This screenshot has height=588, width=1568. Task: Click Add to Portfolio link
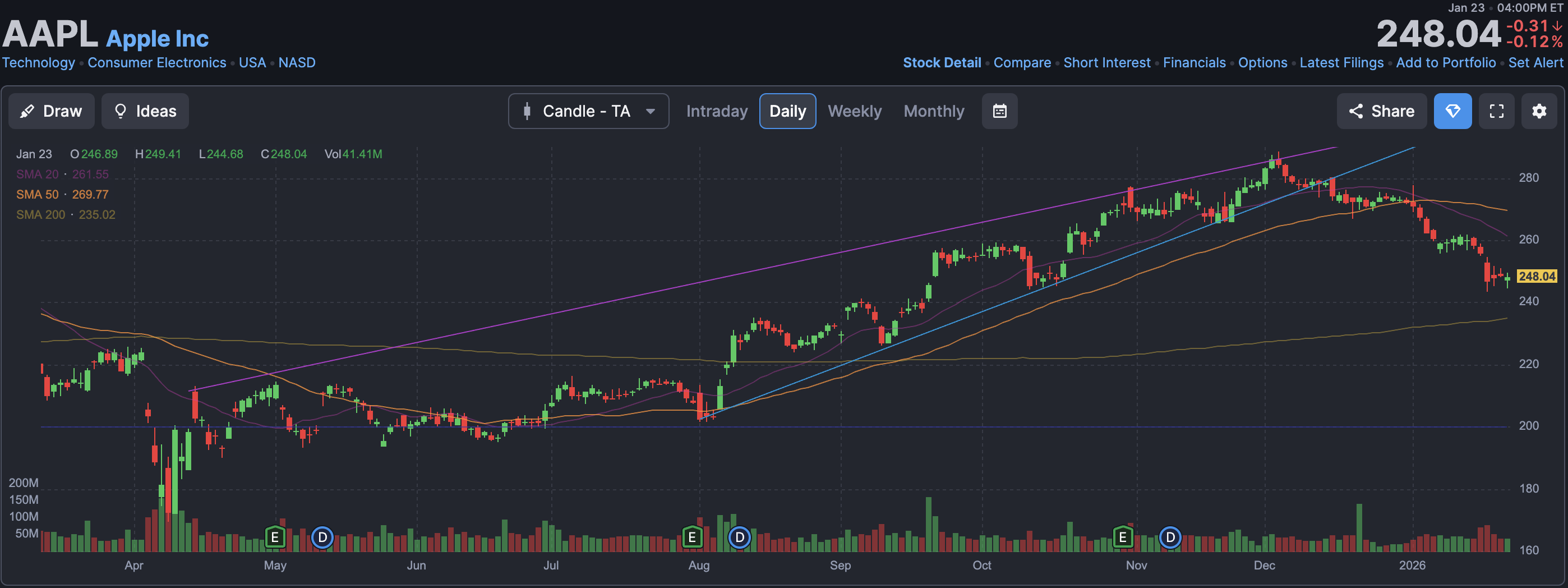coord(1446,62)
